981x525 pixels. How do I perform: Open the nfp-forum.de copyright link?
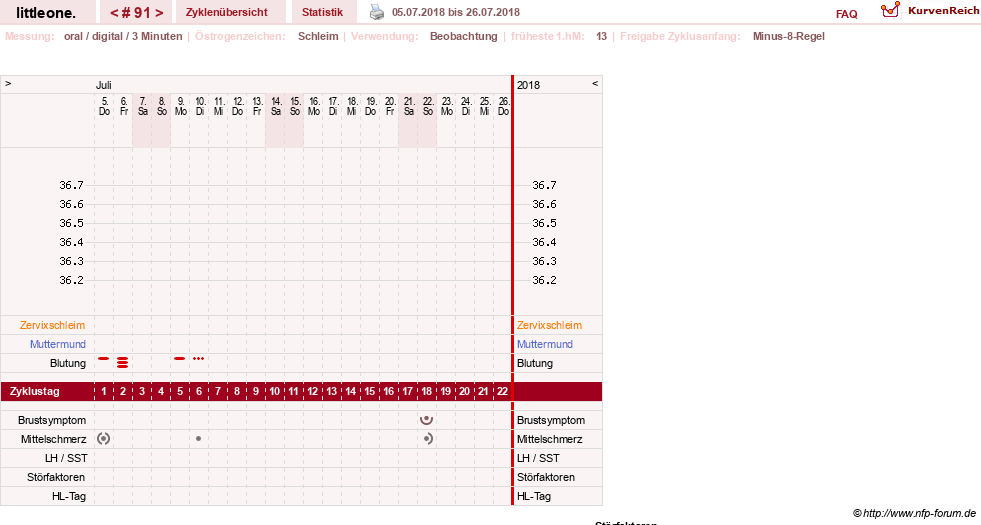914,513
